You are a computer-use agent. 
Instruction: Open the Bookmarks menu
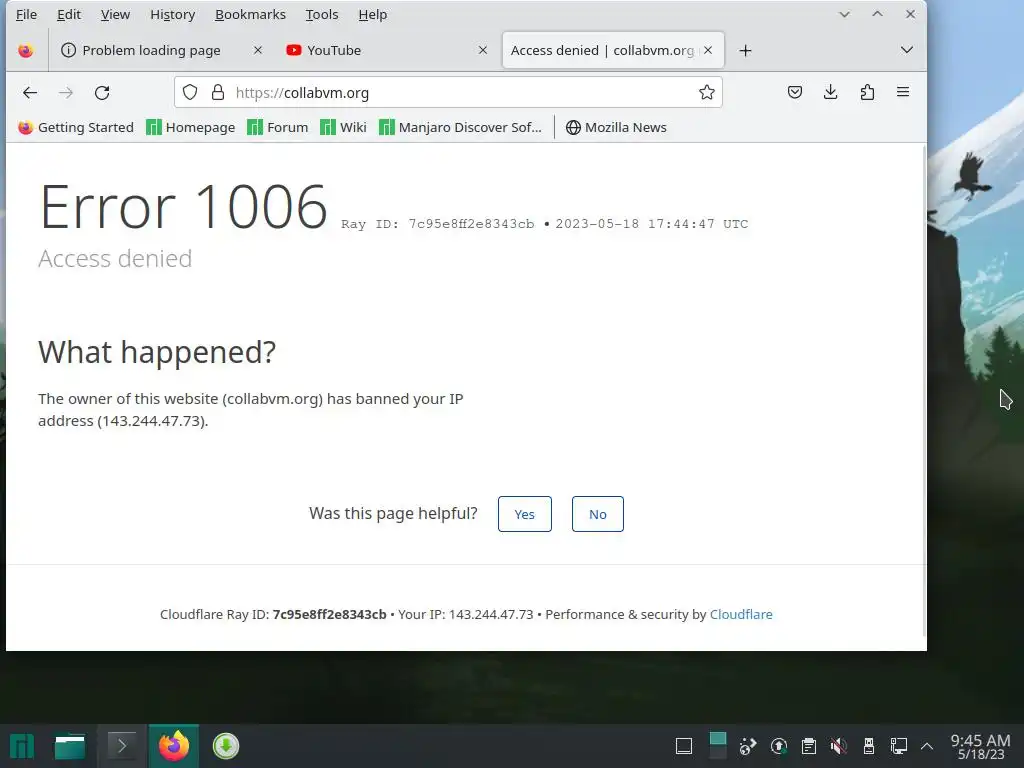(x=250, y=14)
